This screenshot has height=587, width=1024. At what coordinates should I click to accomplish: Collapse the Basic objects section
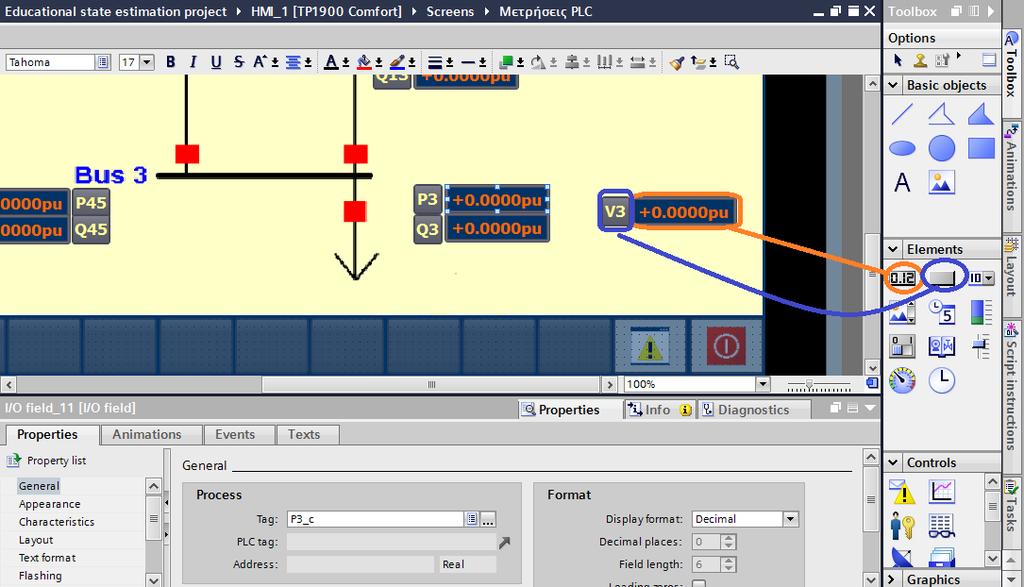tap(893, 85)
